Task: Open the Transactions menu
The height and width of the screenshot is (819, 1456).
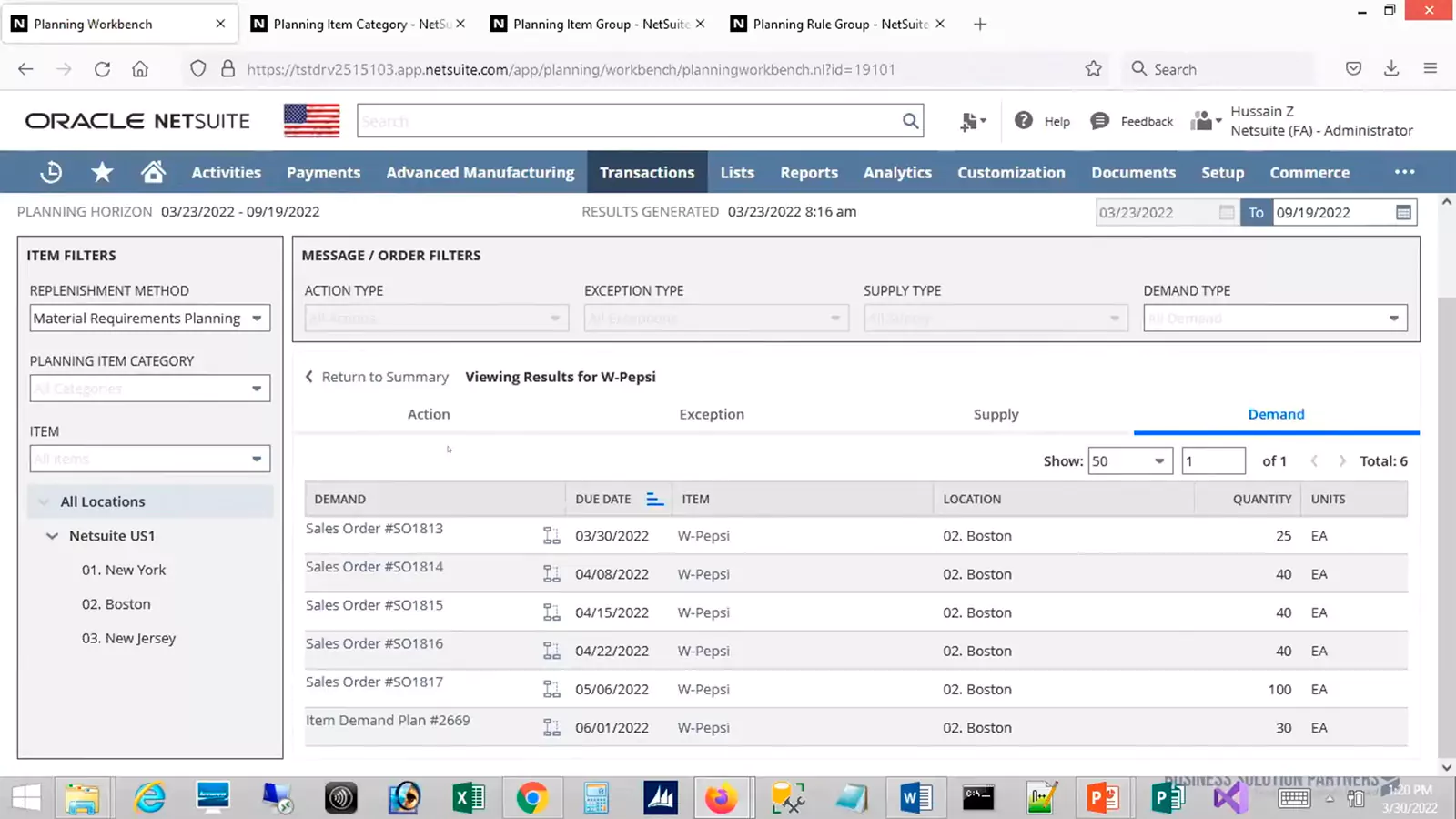Action: 647,172
